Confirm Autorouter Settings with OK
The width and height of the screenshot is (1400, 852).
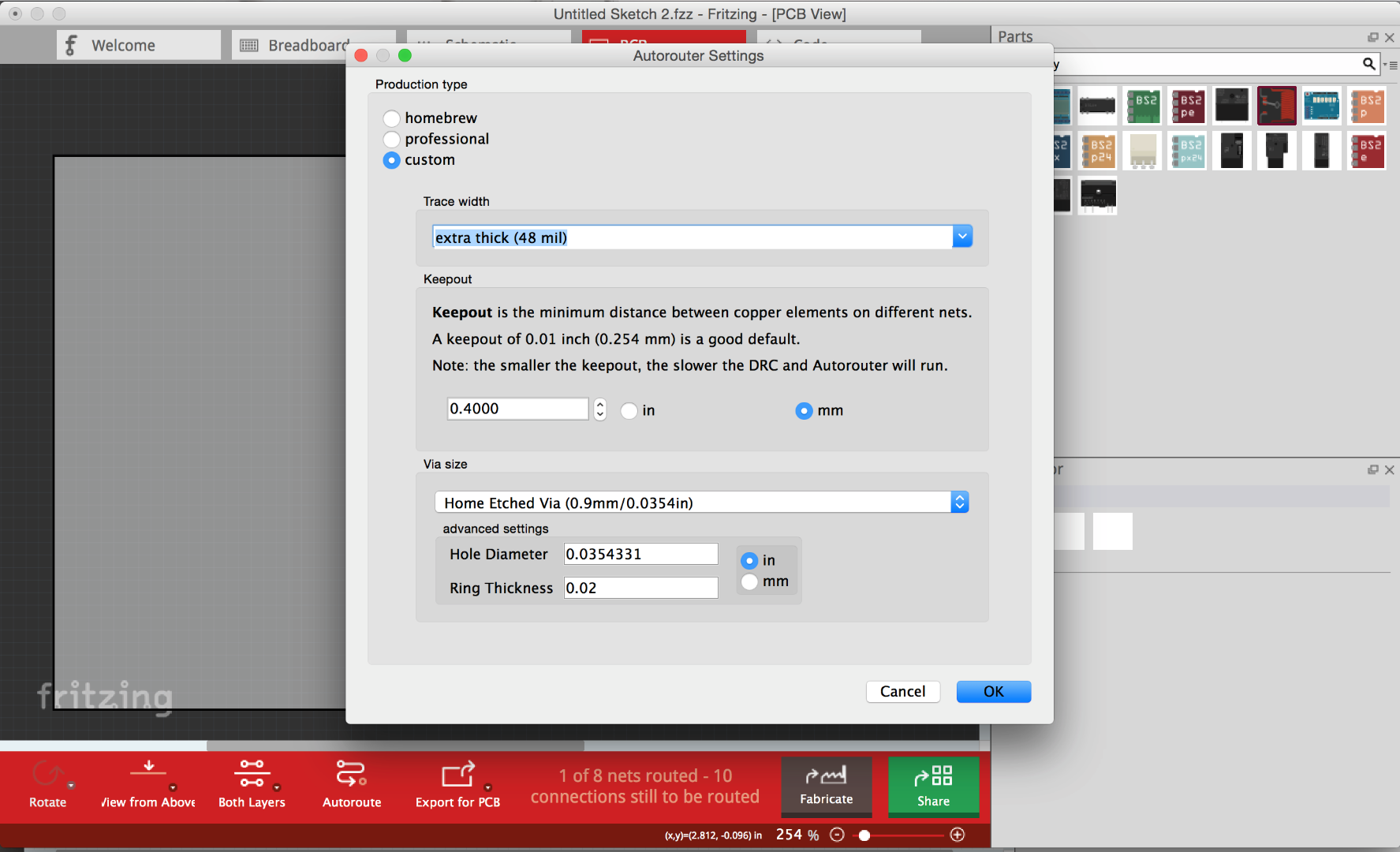[994, 692]
